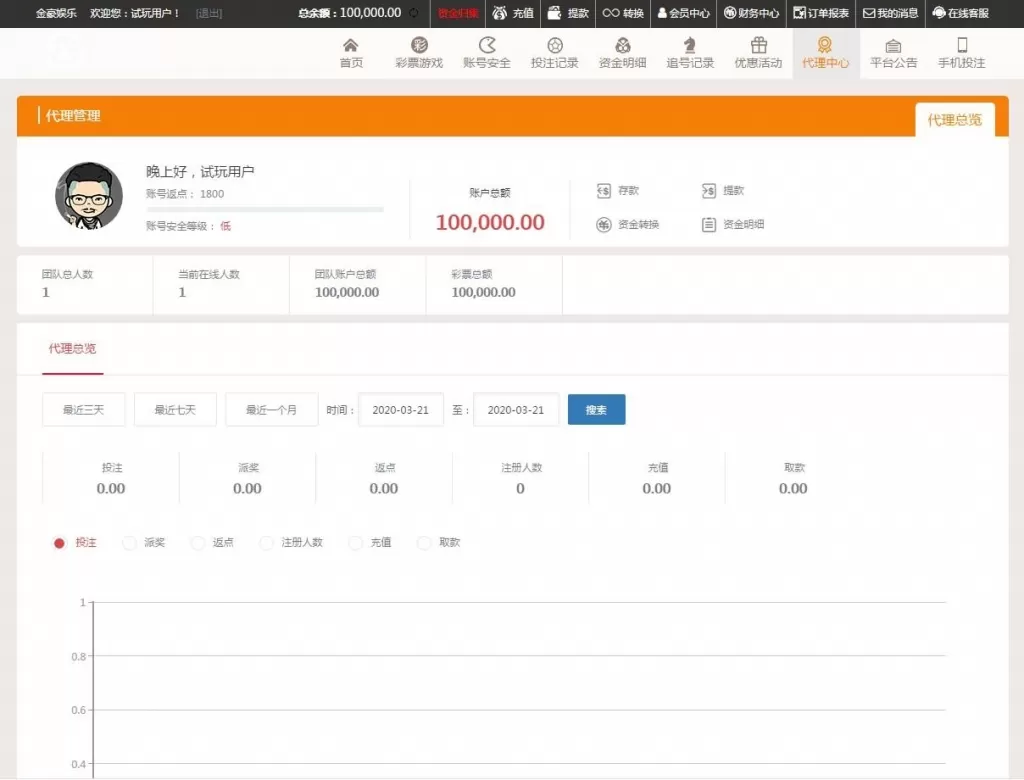Click the blue 搜索 search button
This screenshot has height=780, width=1024.
pos(596,409)
